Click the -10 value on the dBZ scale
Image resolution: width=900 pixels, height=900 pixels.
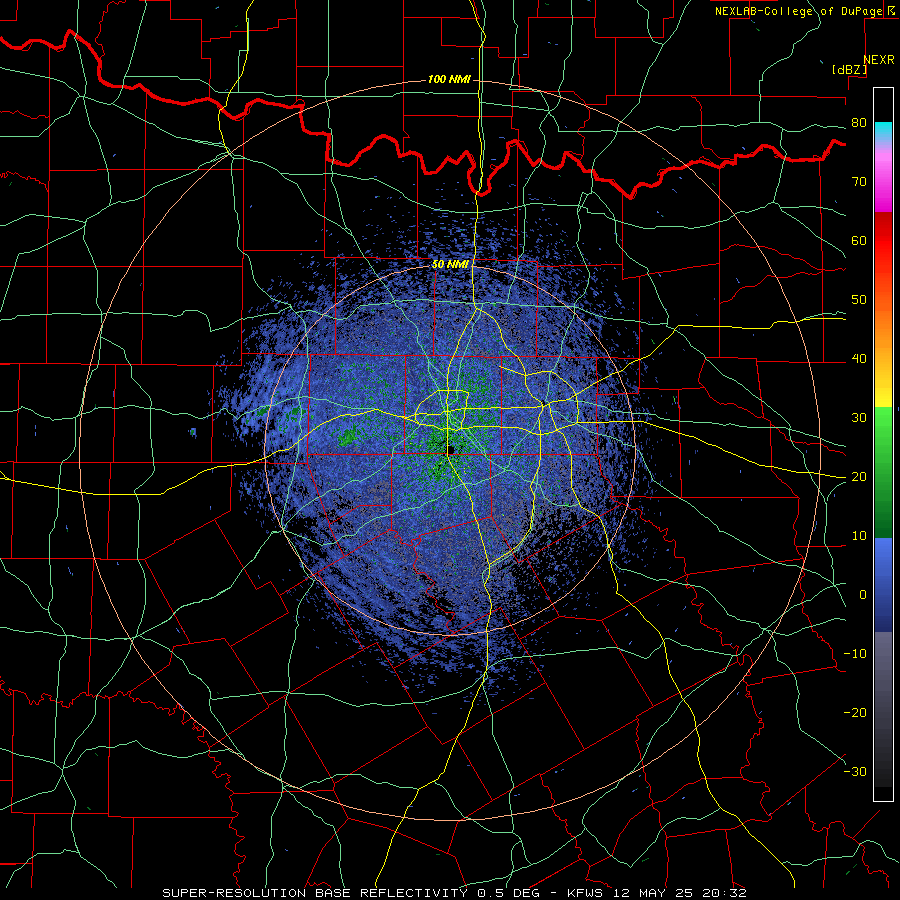(855, 653)
